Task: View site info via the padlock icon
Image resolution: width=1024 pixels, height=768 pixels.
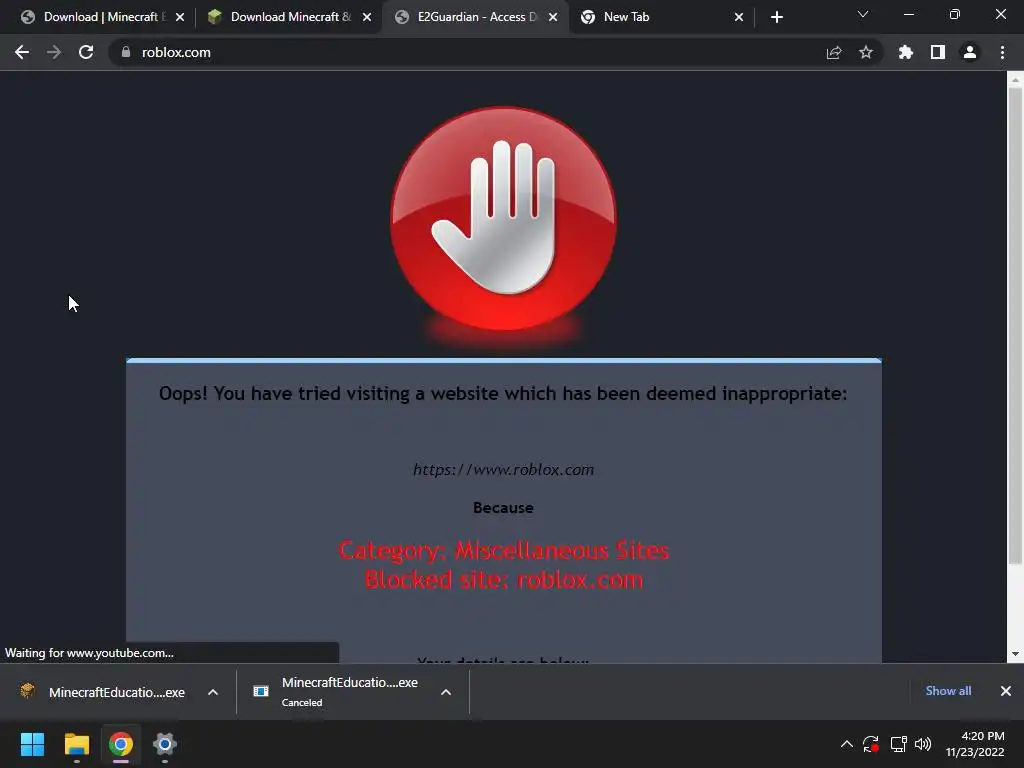Action: tap(126, 52)
